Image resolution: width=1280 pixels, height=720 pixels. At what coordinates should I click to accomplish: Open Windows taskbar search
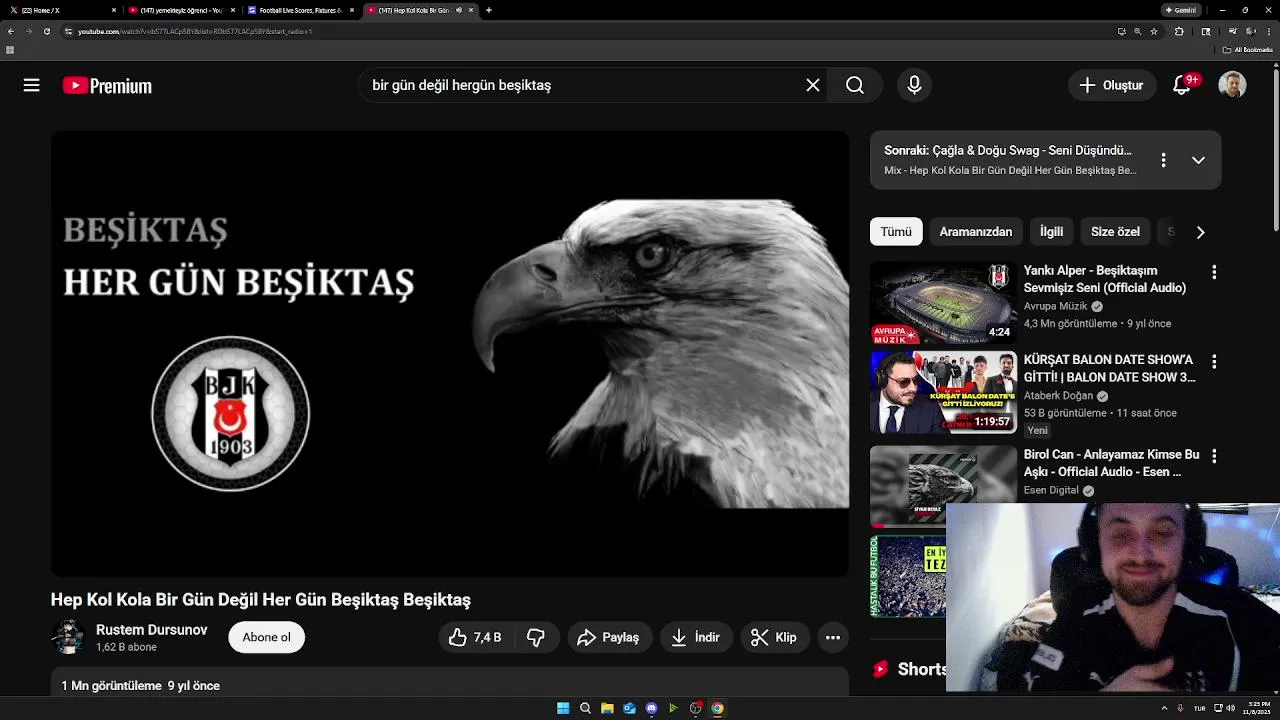coord(585,708)
